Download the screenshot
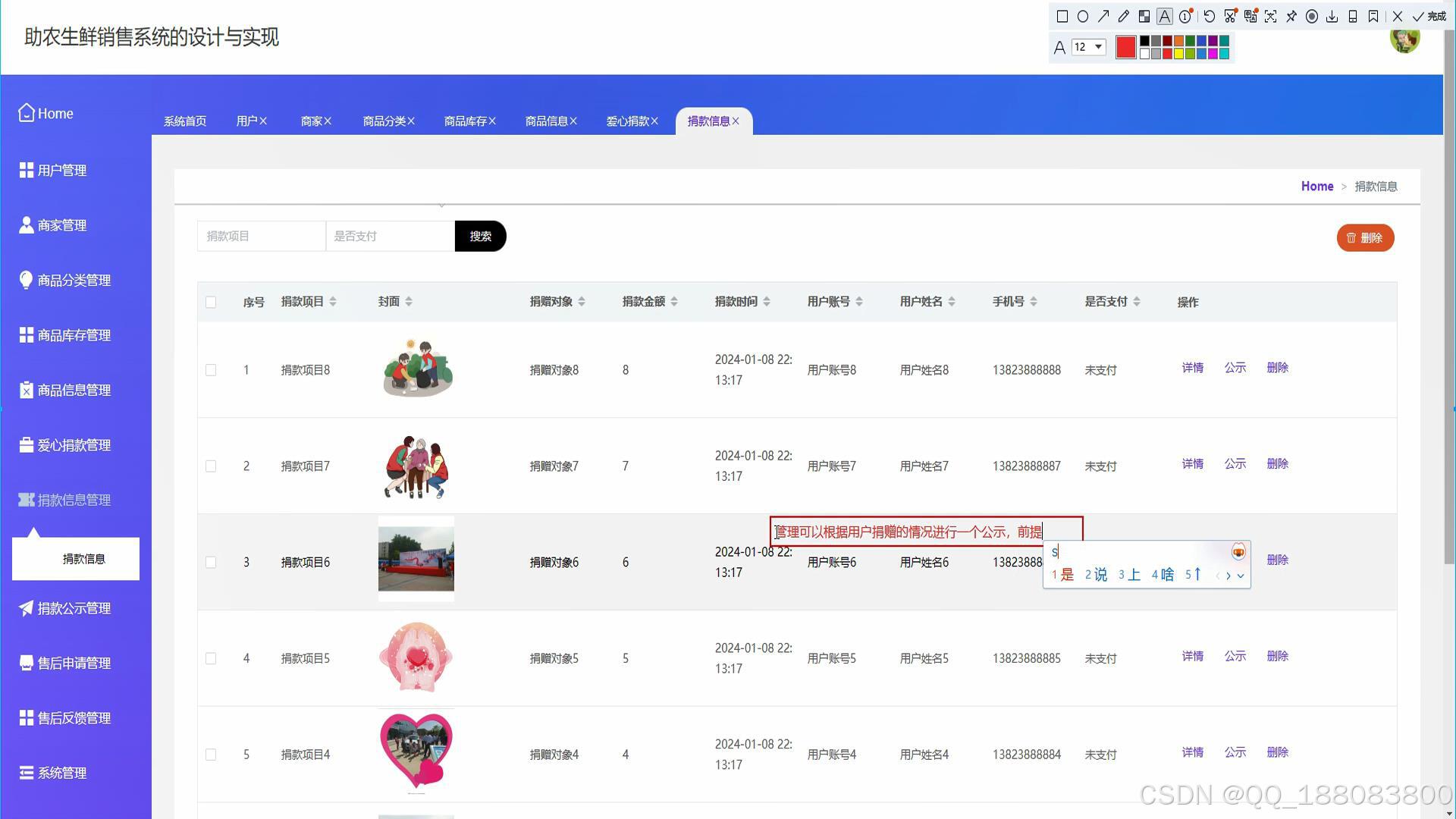 point(1332,17)
